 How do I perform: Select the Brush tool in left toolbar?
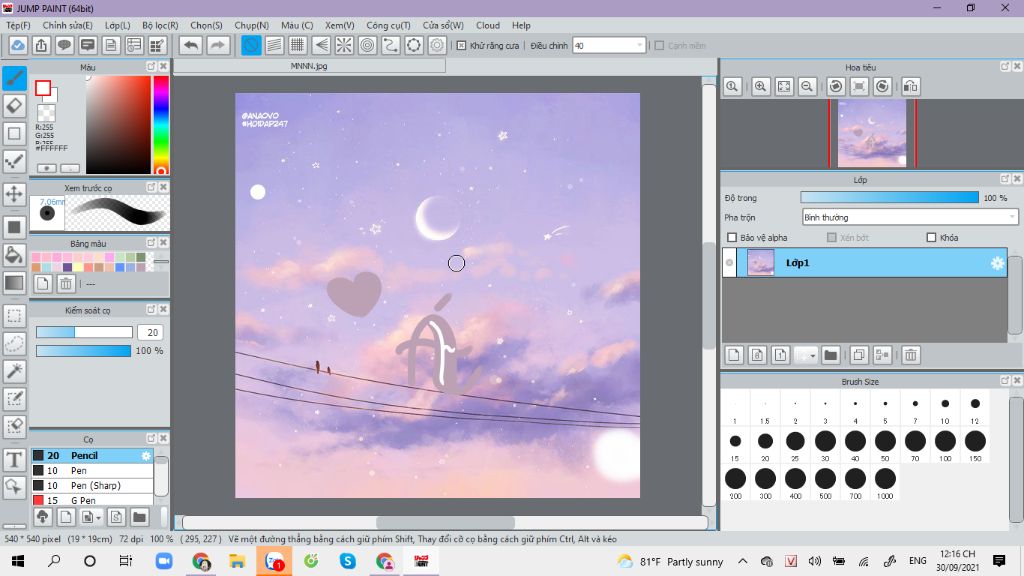14,78
